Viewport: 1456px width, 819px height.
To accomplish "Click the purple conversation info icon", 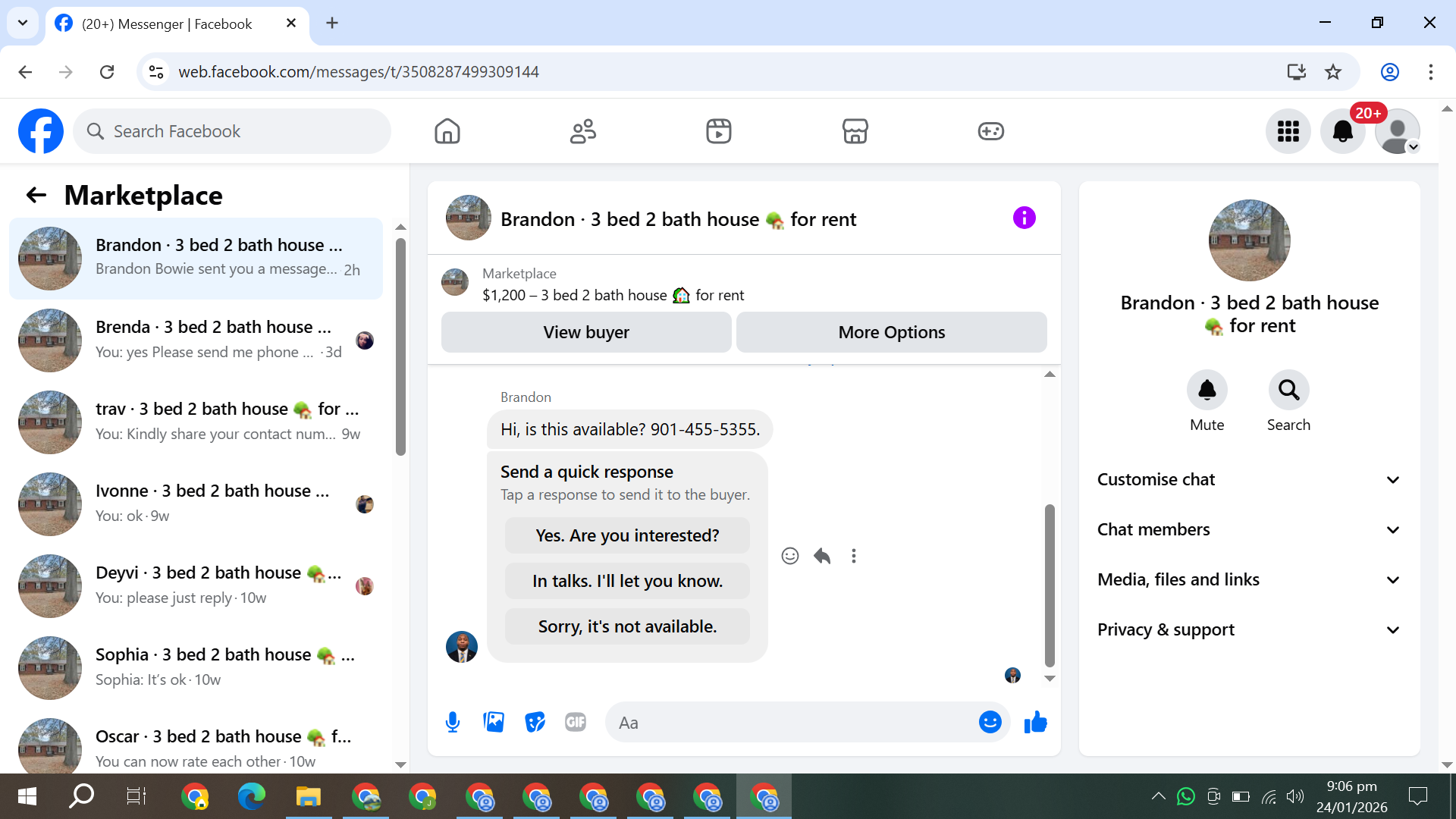I will 1024,218.
